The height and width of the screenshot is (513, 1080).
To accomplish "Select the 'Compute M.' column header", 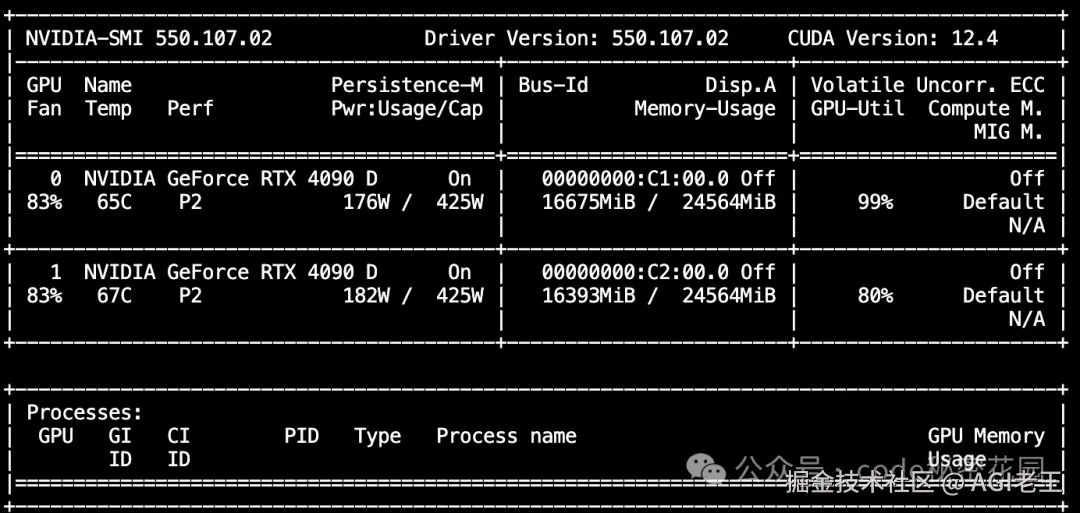I will 986,108.
